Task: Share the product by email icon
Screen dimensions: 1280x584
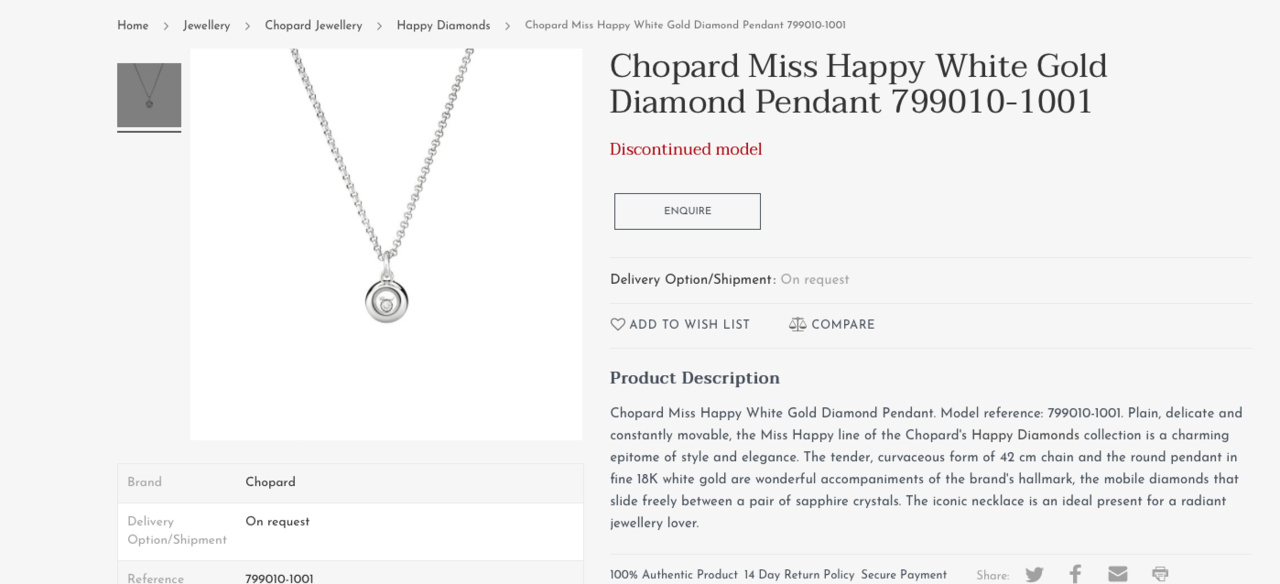Action: point(1117,575)
